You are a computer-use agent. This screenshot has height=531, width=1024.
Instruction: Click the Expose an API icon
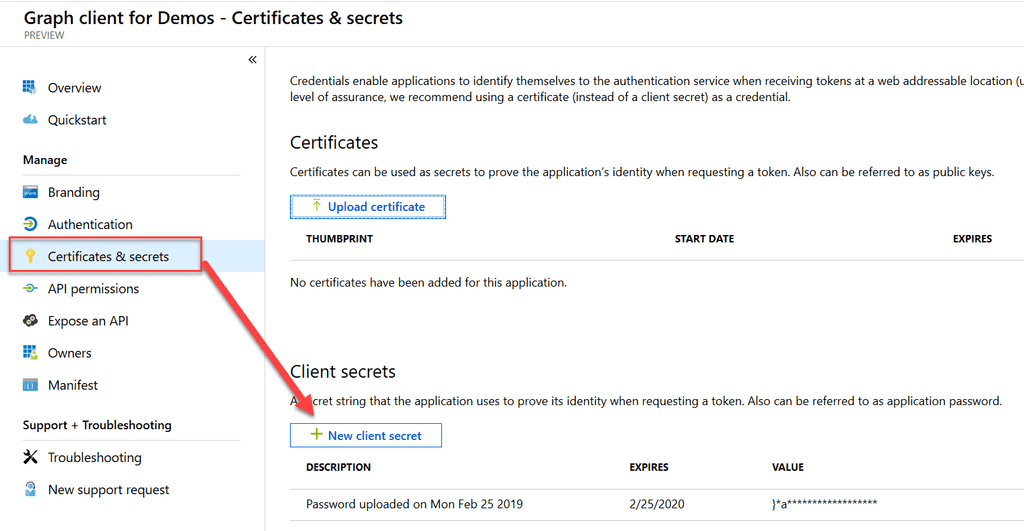click(30, 321)
